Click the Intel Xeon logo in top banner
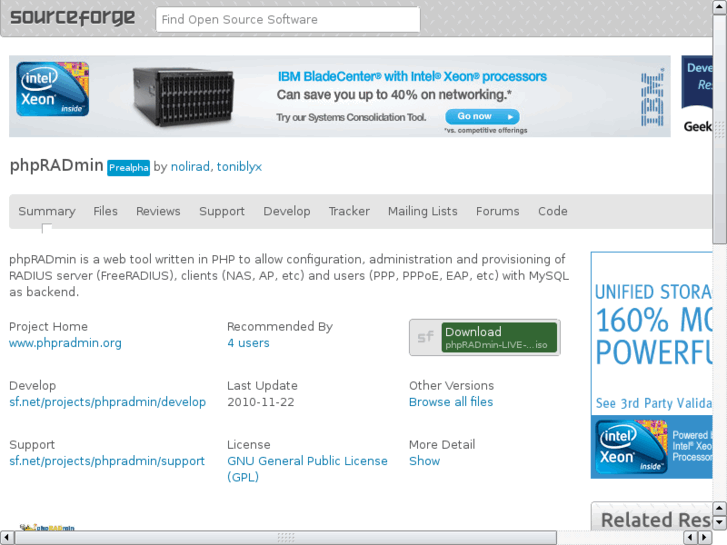 (x=52, y=89)
